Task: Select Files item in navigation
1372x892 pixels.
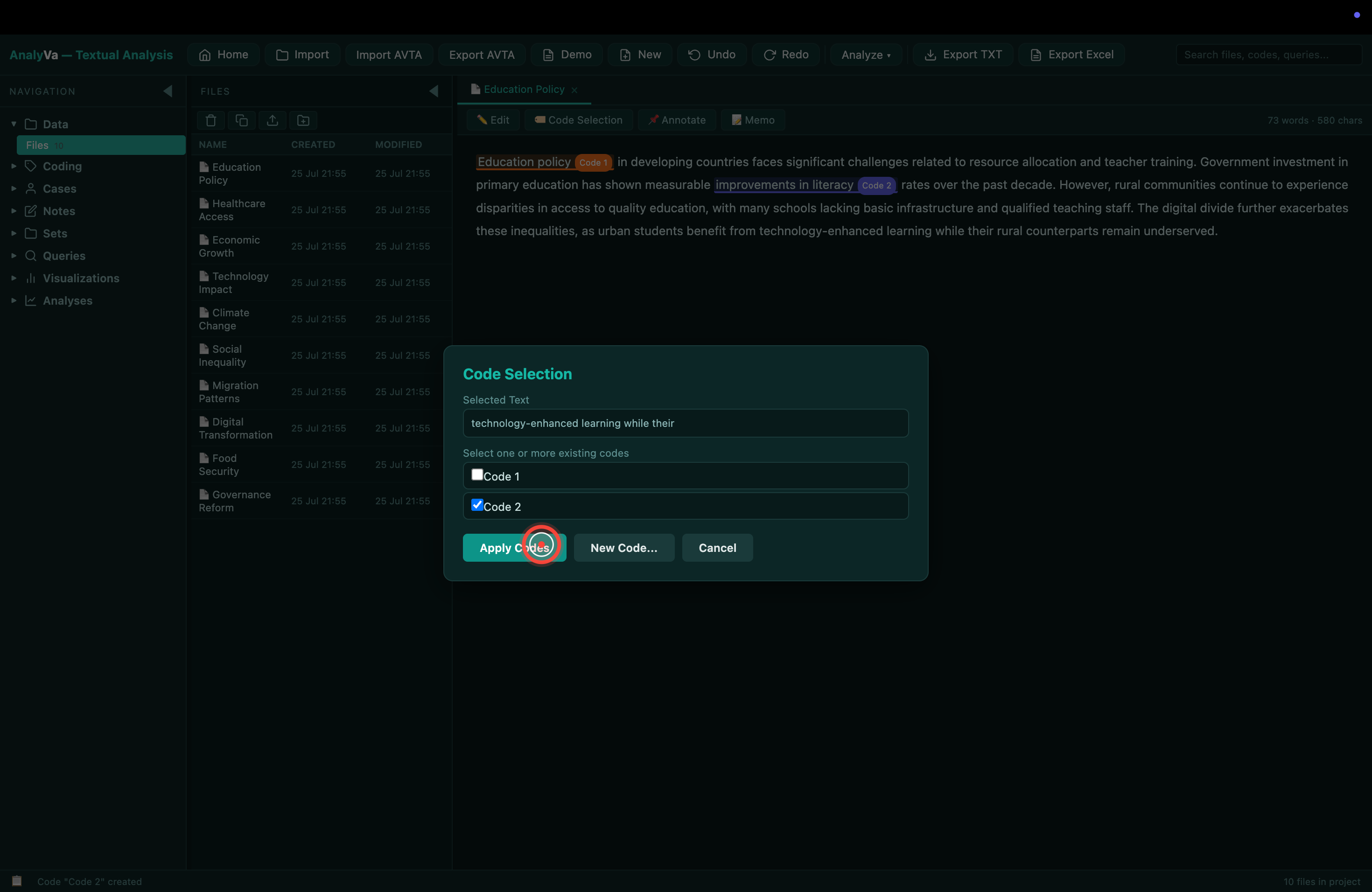Action: click(x=101, y=145)
